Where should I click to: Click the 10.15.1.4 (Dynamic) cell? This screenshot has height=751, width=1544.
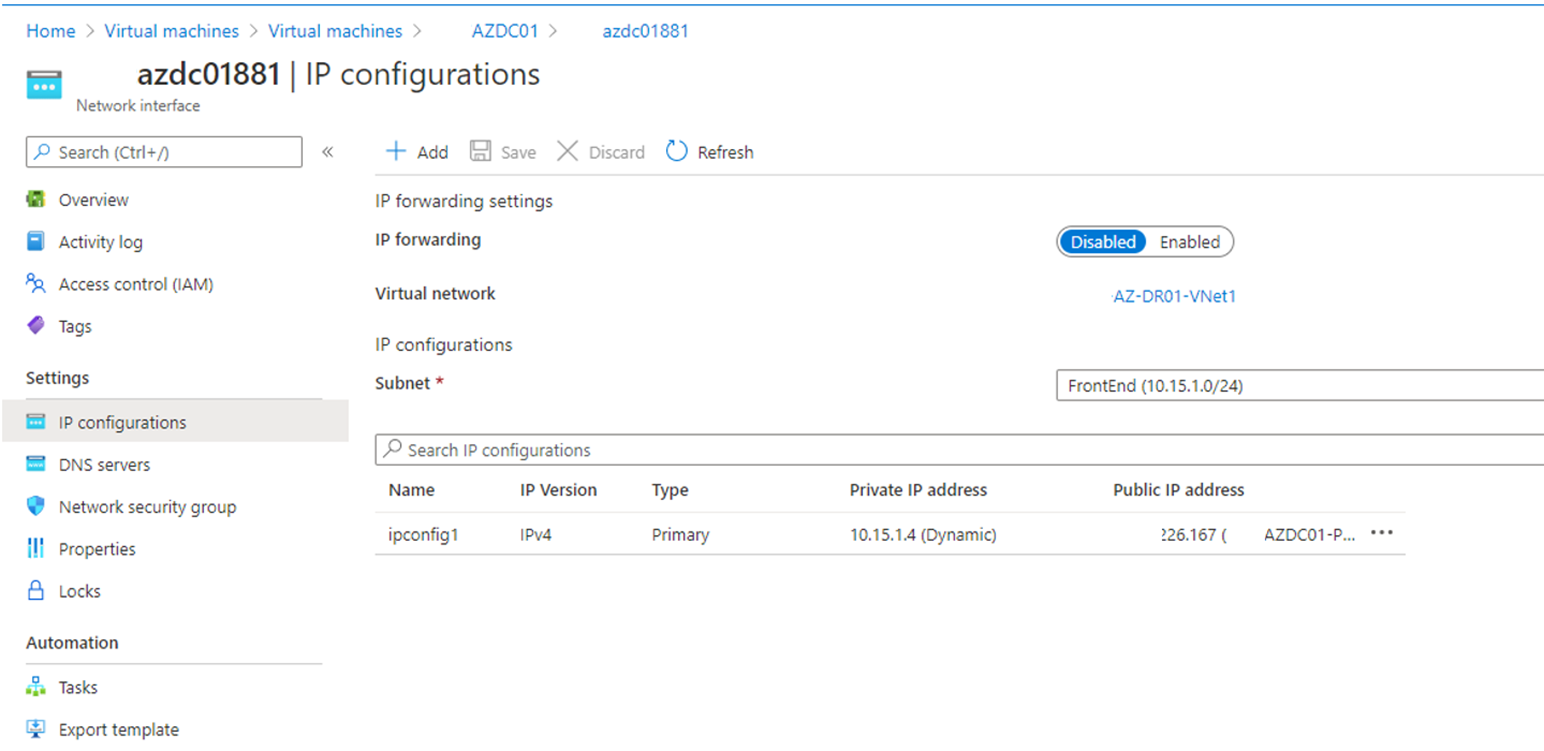923,534
